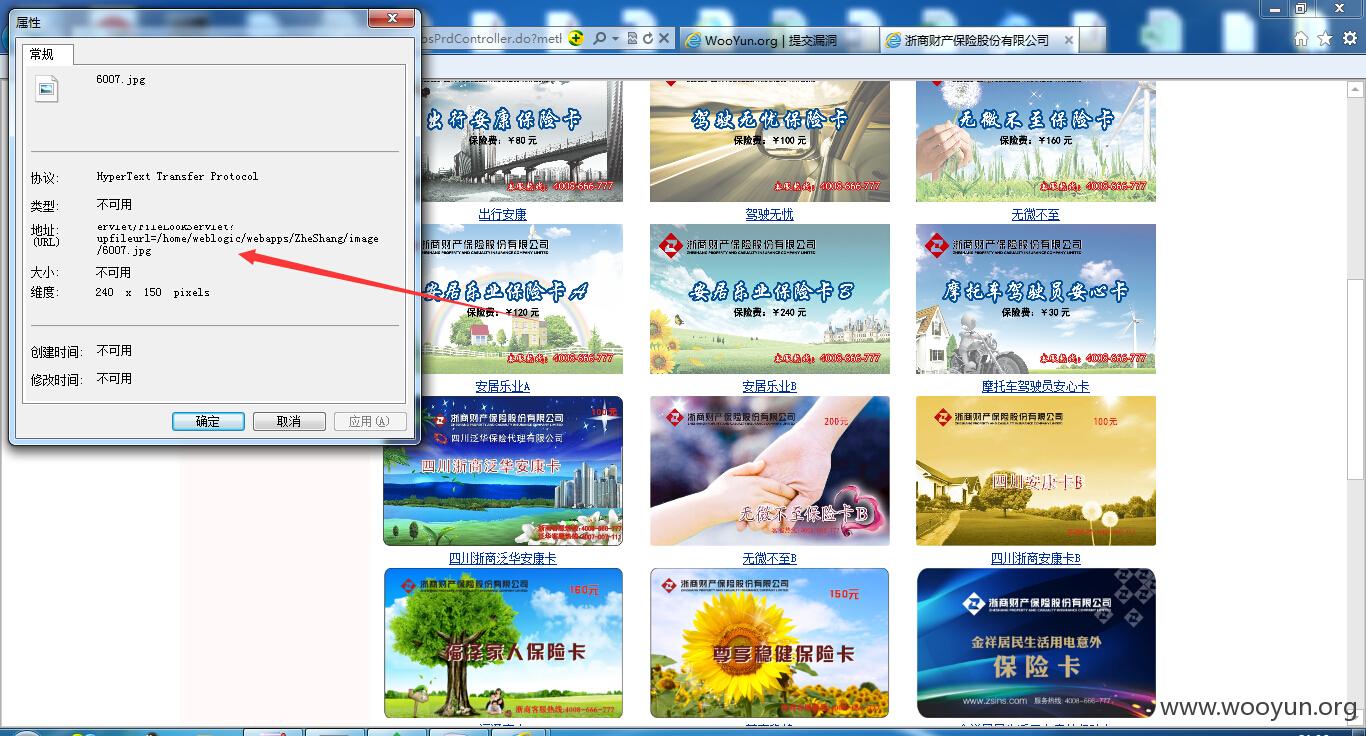Viewport: 1366px width, 736px height.
Task: Open the 摩托车驾驶员安心卡 link
Action: click(1035, 386)
